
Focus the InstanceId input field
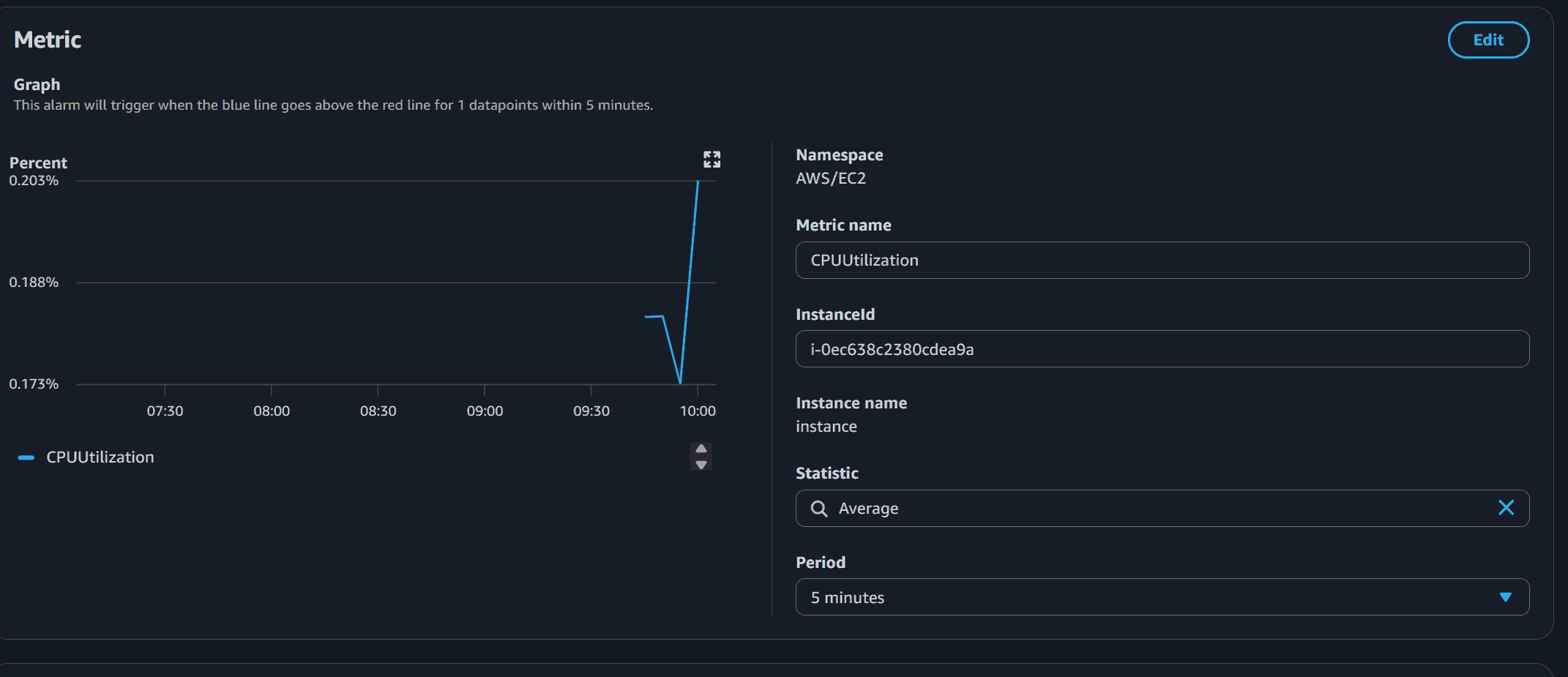[1162, 349]
